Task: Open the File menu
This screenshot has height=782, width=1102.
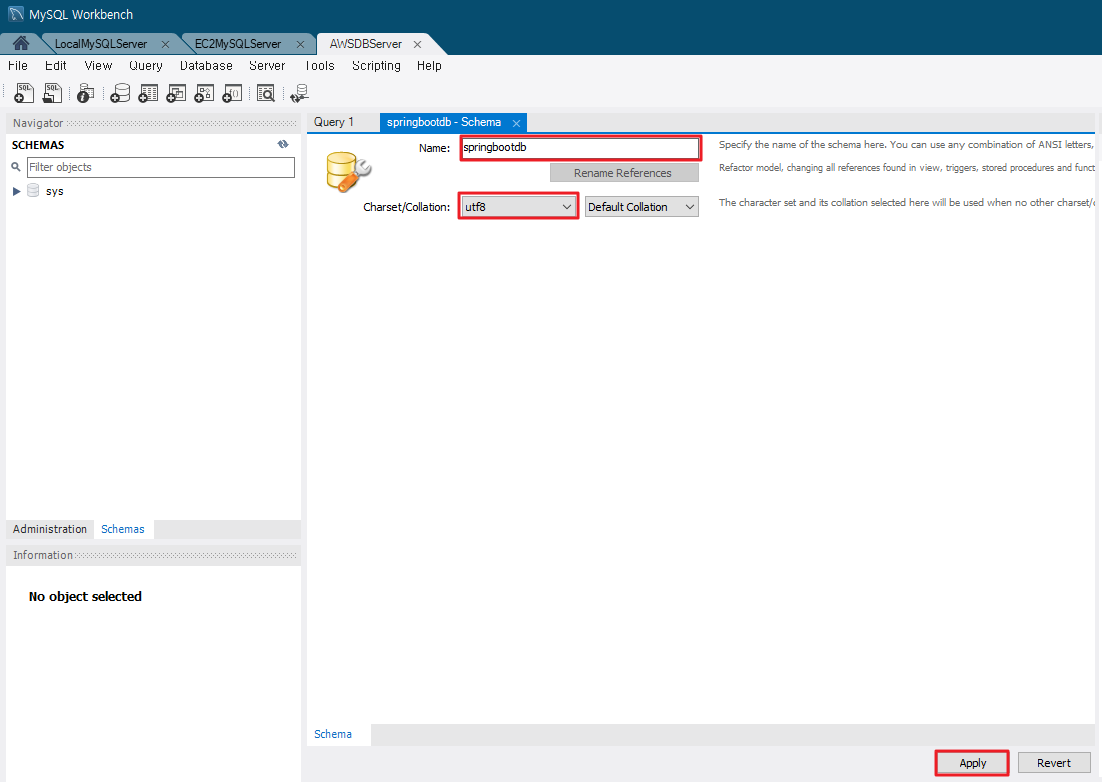Action: click(x=18, y=65)
